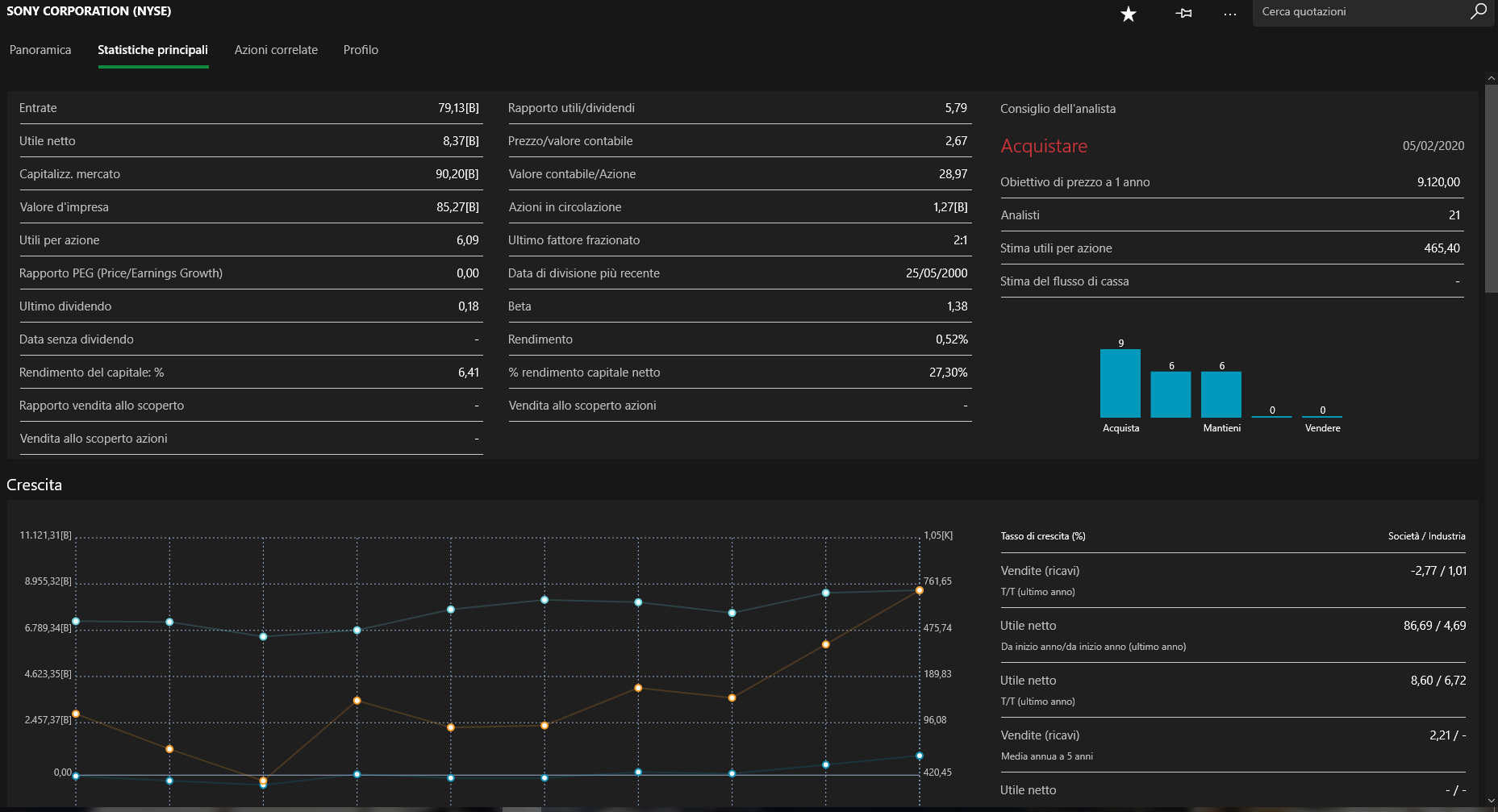Image resolution: width=1498 pixels, height=812 pixels.
Task: Click Ultimo fattore frazionato value 2:1
Action: click(x=960, y=240)
